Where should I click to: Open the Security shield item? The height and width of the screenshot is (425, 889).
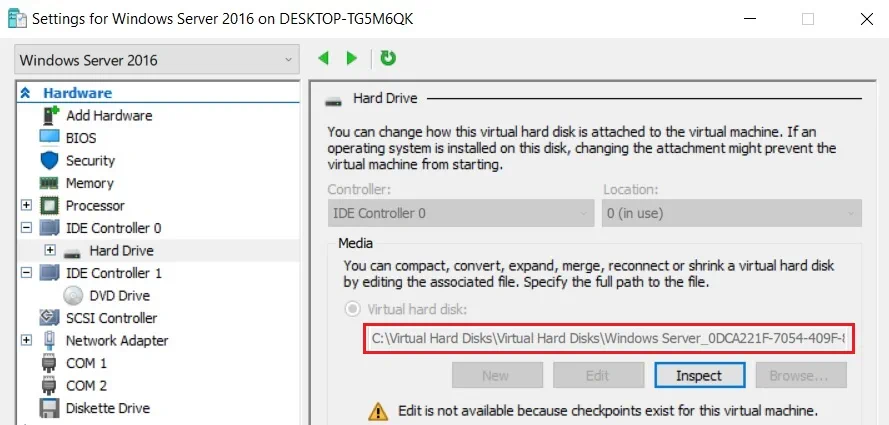coord(90,160)
